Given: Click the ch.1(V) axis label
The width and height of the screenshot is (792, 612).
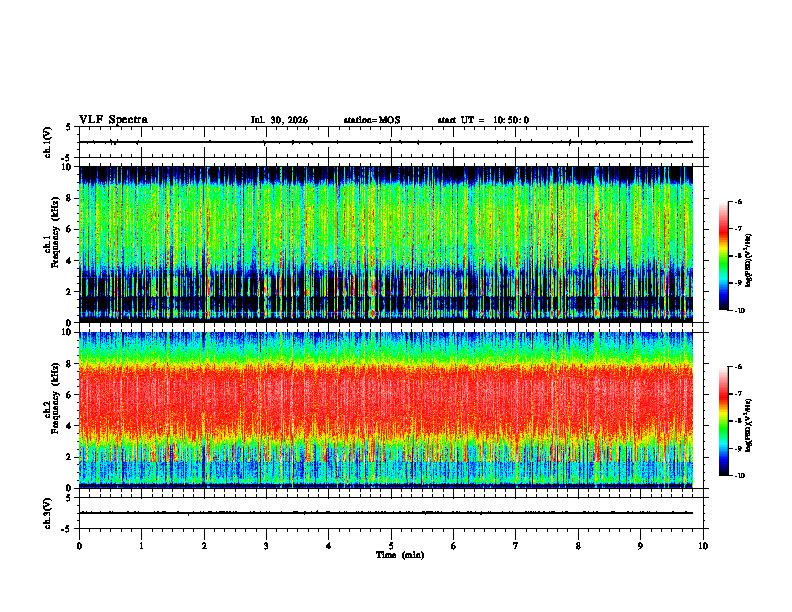Looking at the screenshot, I should click(48, 142).
